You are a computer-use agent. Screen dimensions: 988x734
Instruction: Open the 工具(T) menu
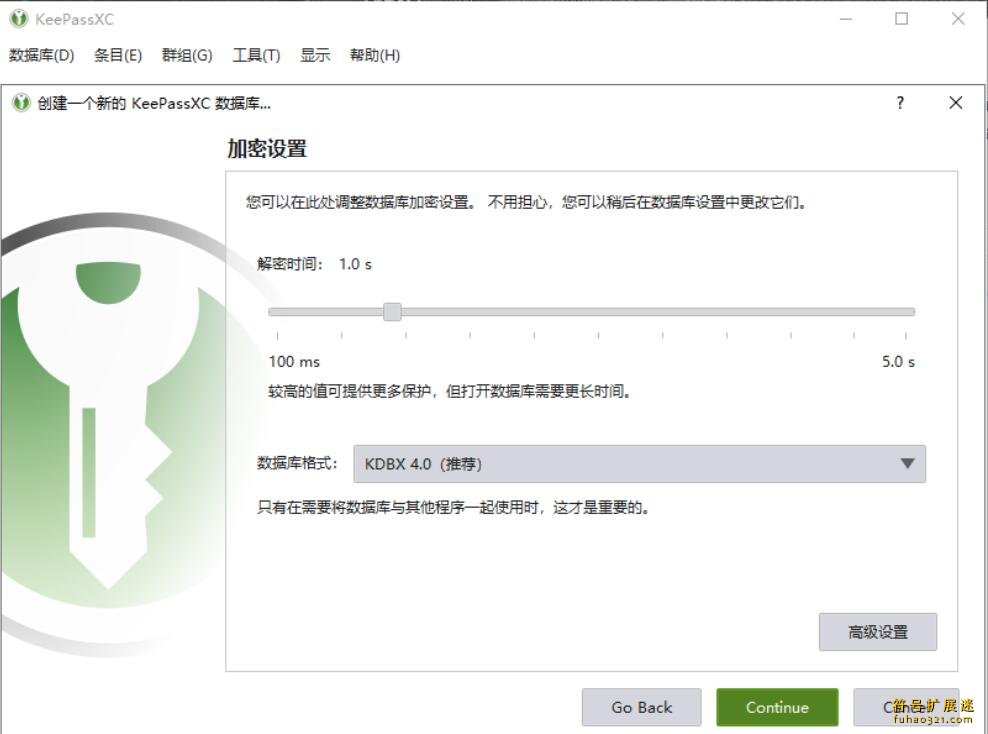(x=256, y=55)
